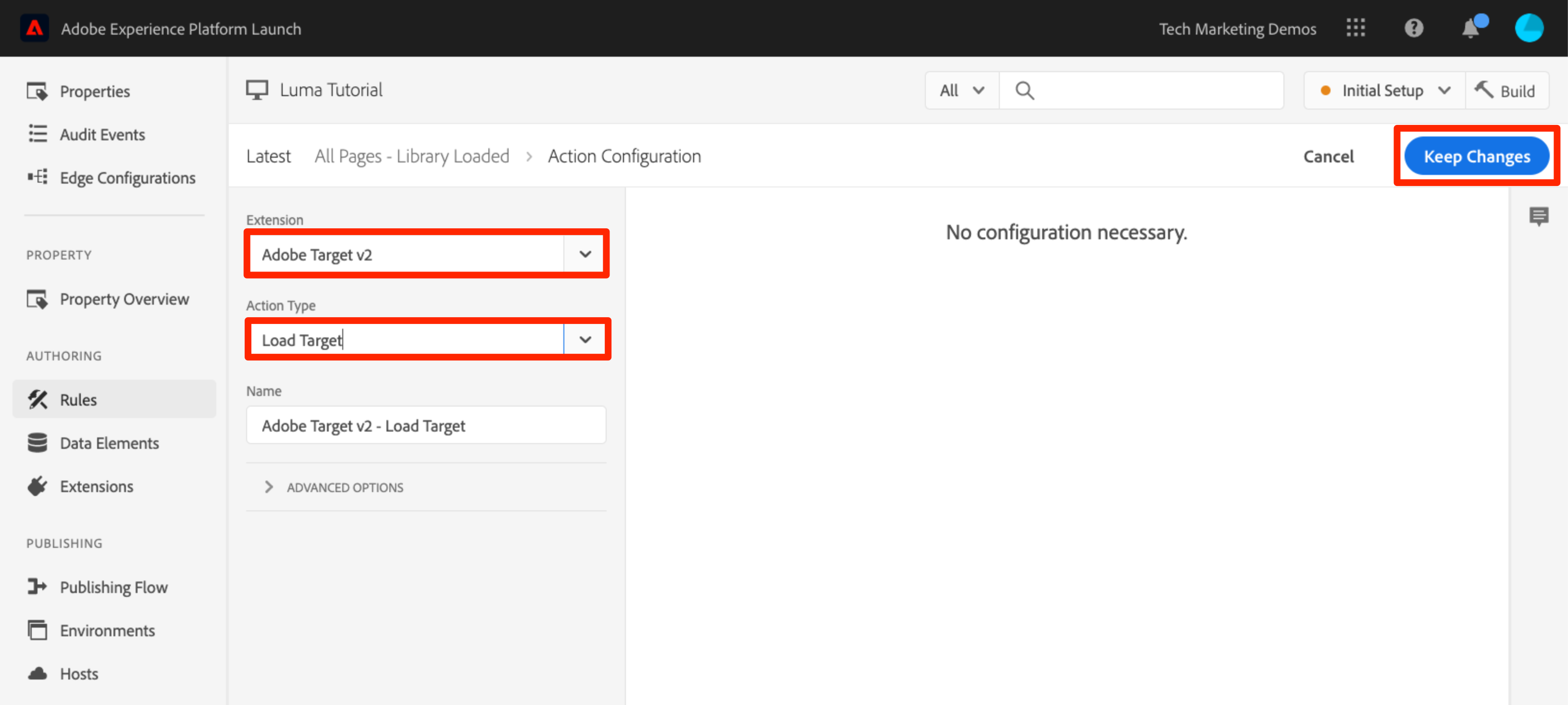Go to Data Elements in sidebar
Screen dimensions: 1568x705
pos(109,443)
